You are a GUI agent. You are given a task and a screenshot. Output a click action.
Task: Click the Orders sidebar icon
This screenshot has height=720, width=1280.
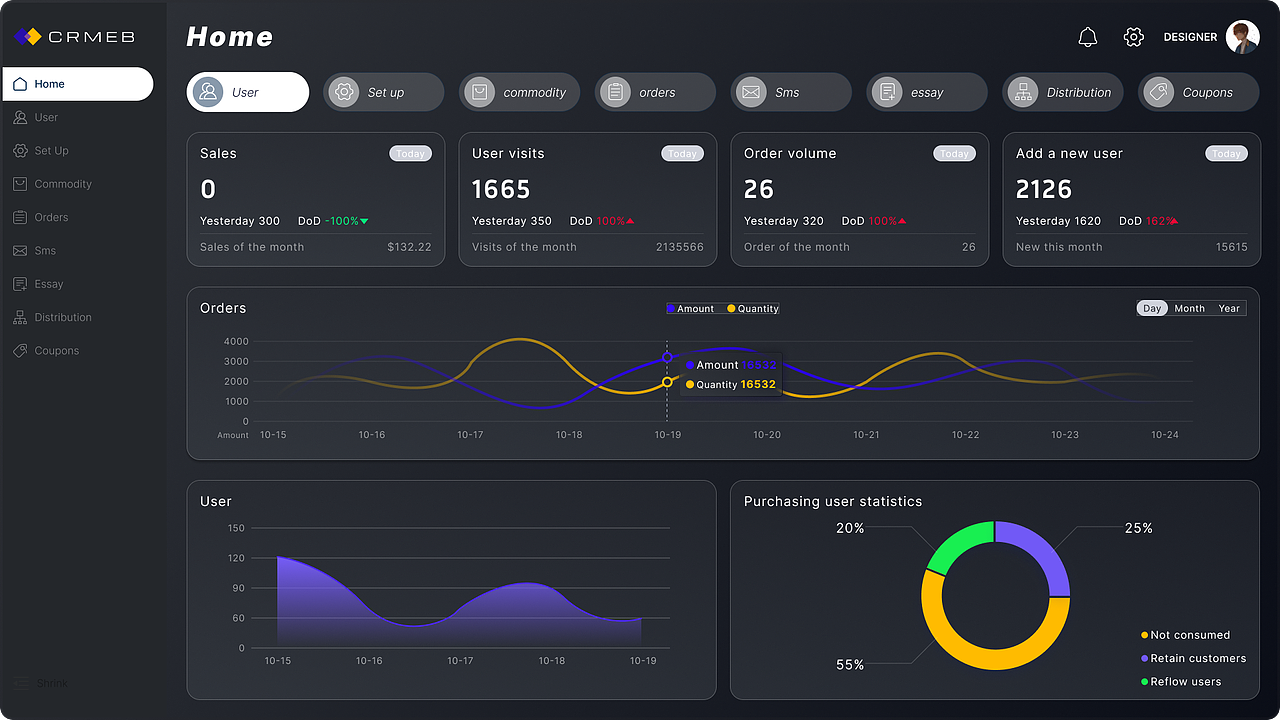tap(20, 217)
